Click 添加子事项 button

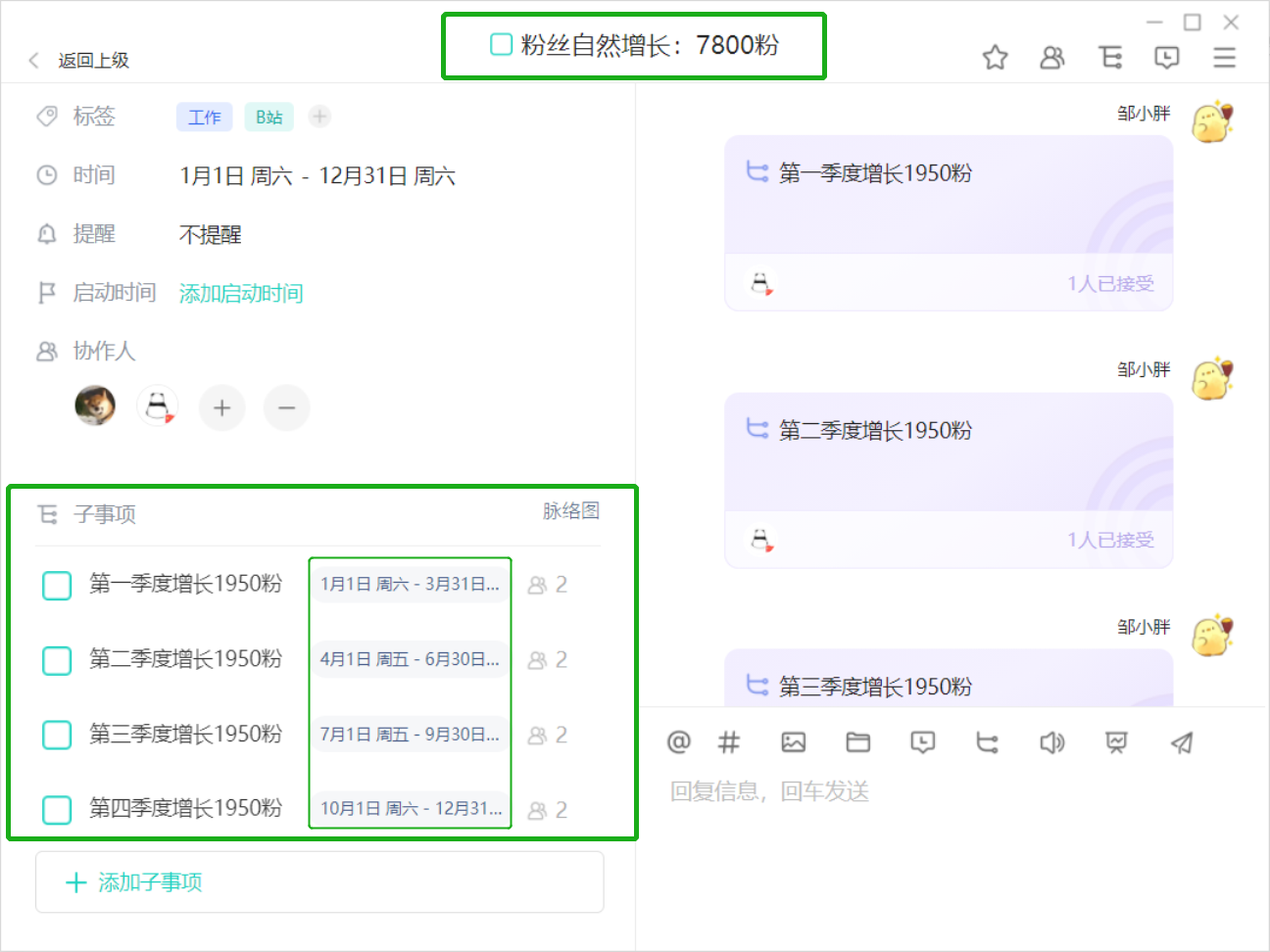(319, 882)
